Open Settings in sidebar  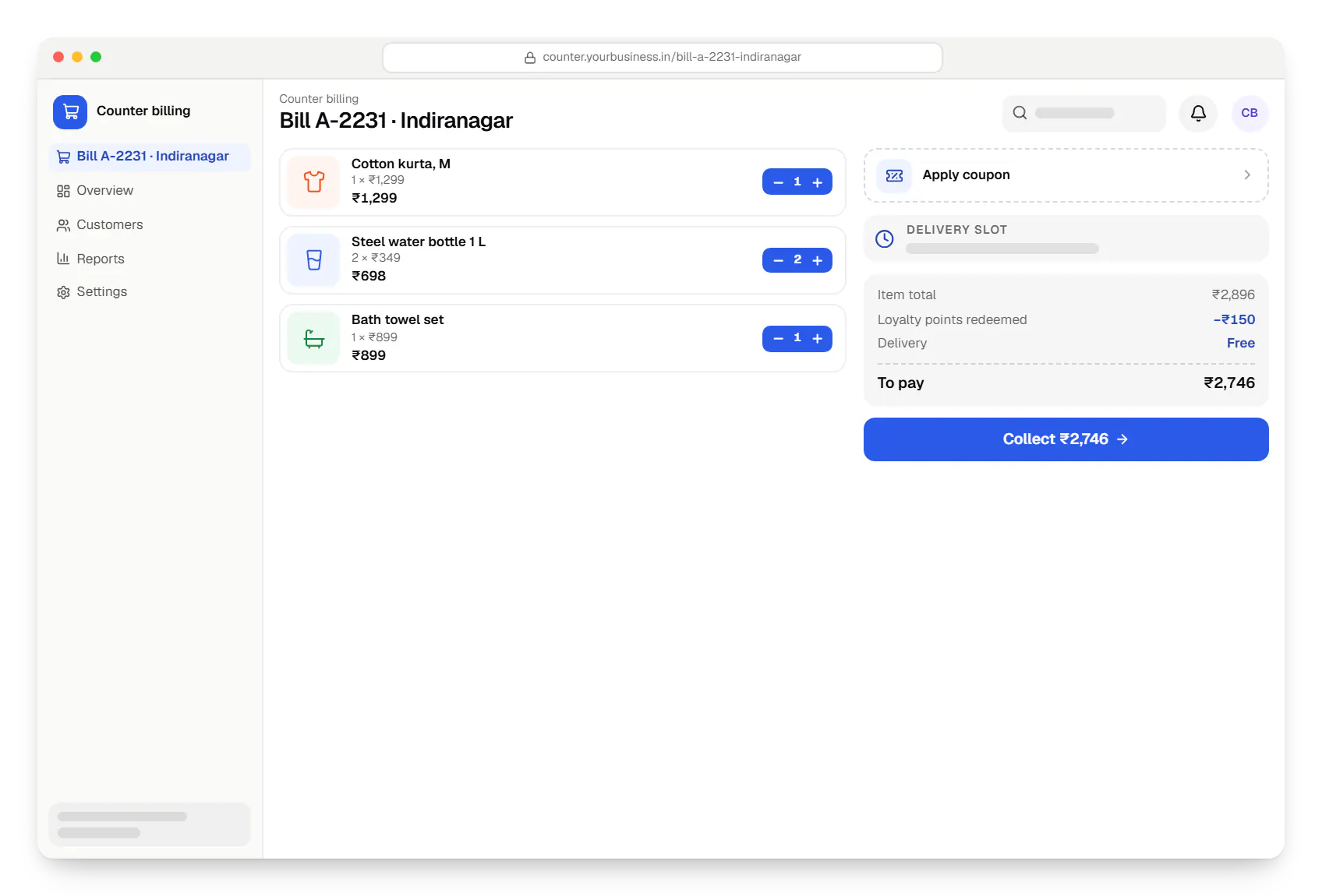coord(150,292)
